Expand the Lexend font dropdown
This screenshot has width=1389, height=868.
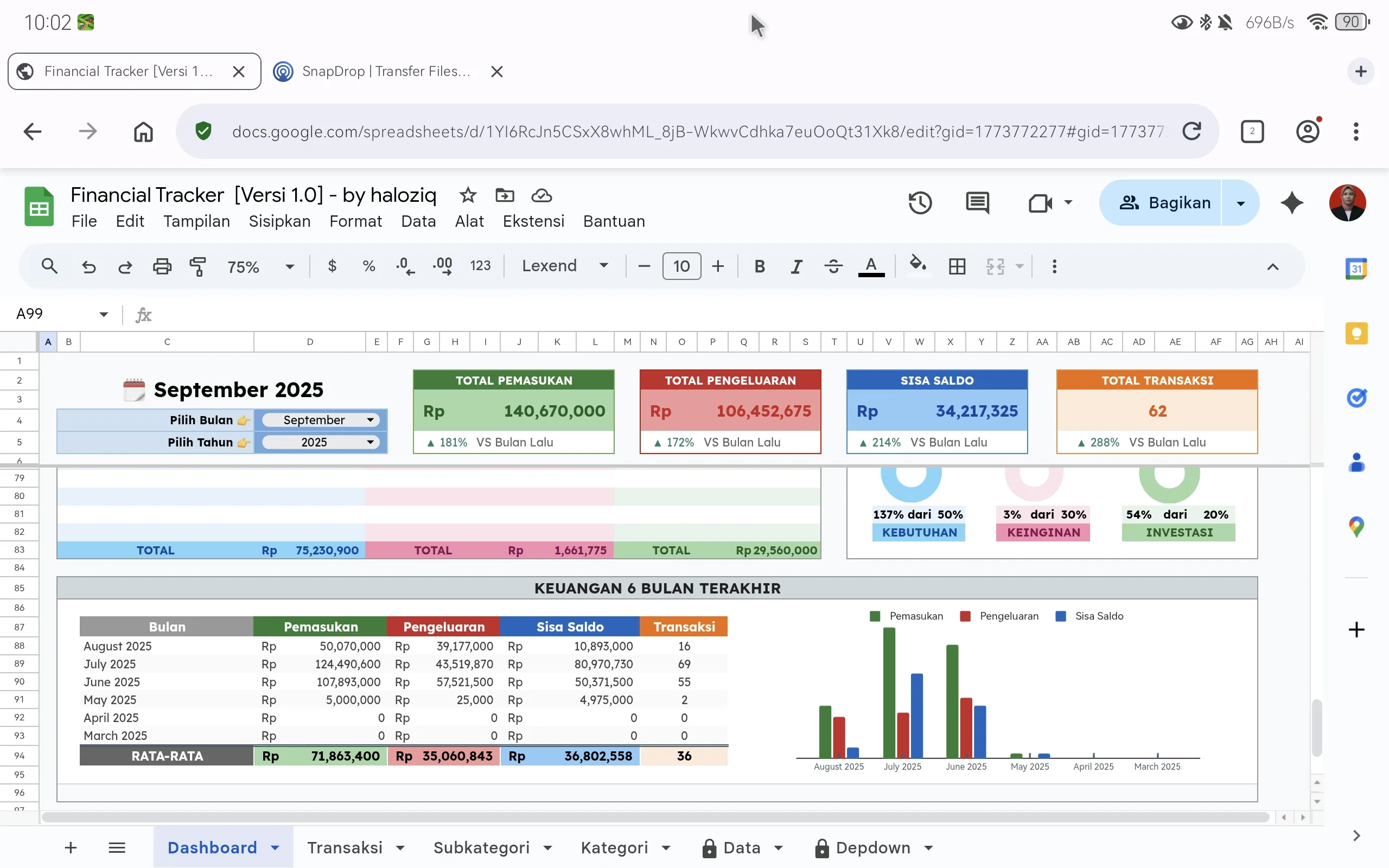pos(565,266)
